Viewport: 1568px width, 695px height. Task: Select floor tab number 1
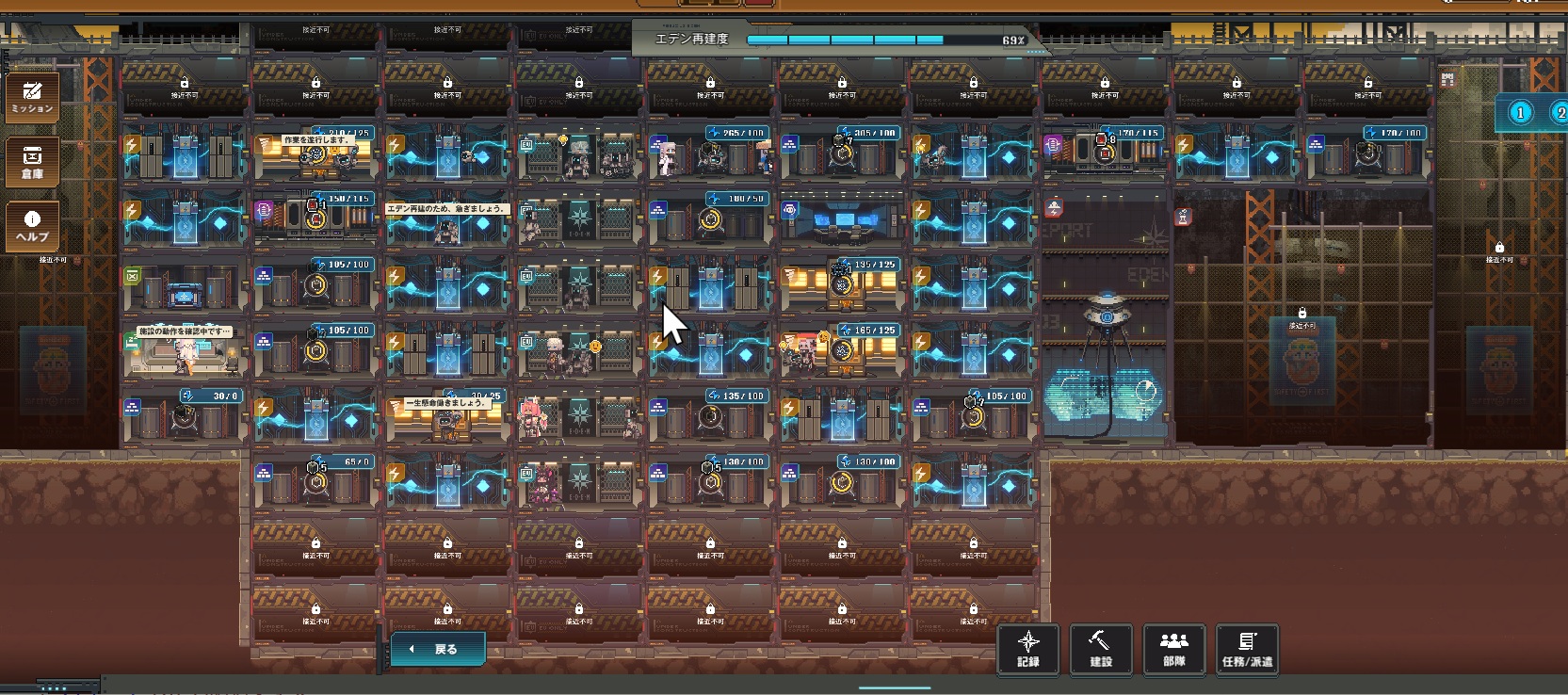(1520, 113)
